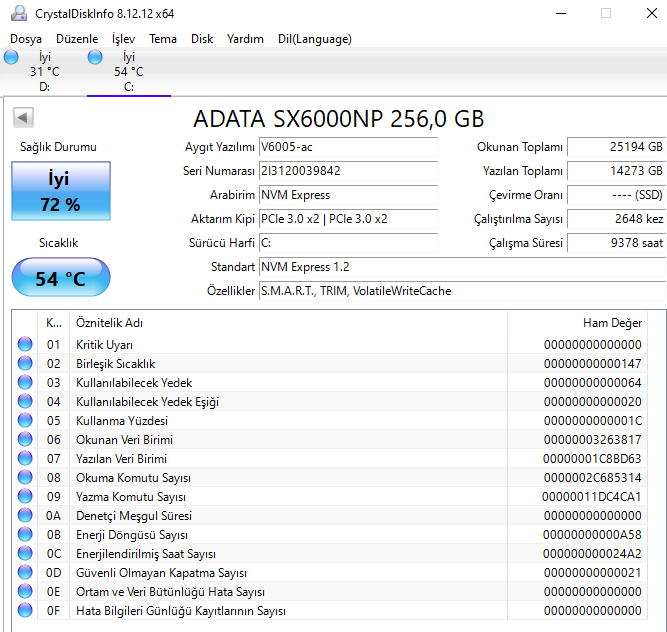
Task: Click the Seri Numarası value field
Action: [x=347, y=171]
